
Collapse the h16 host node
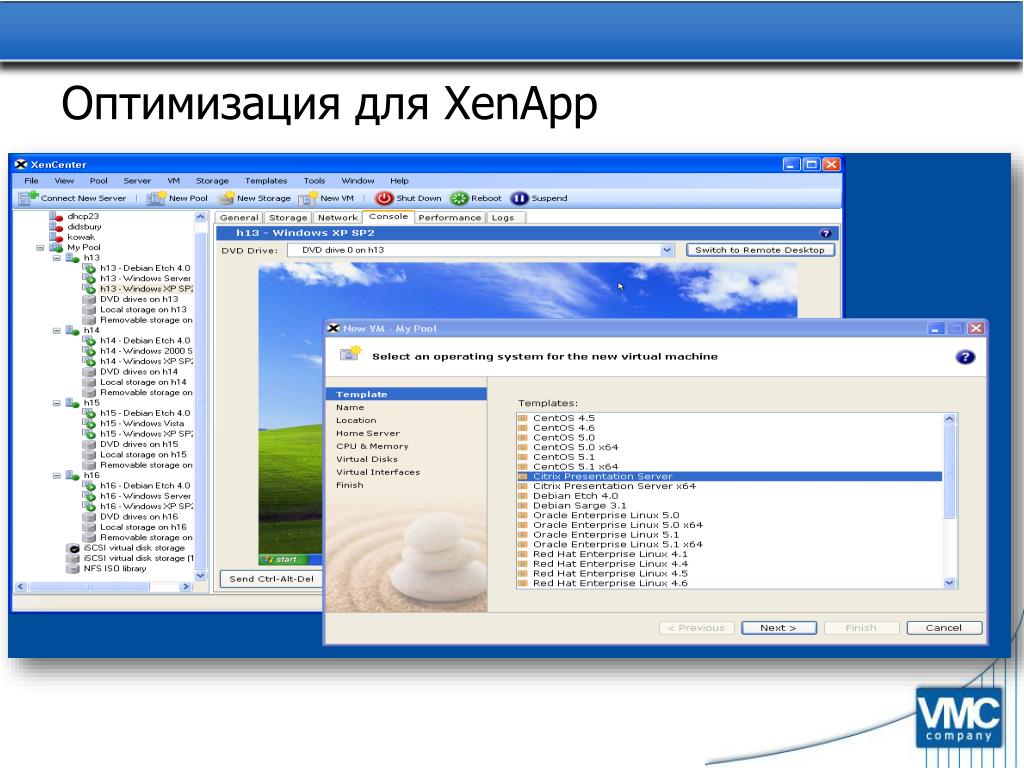coord(57,475)
